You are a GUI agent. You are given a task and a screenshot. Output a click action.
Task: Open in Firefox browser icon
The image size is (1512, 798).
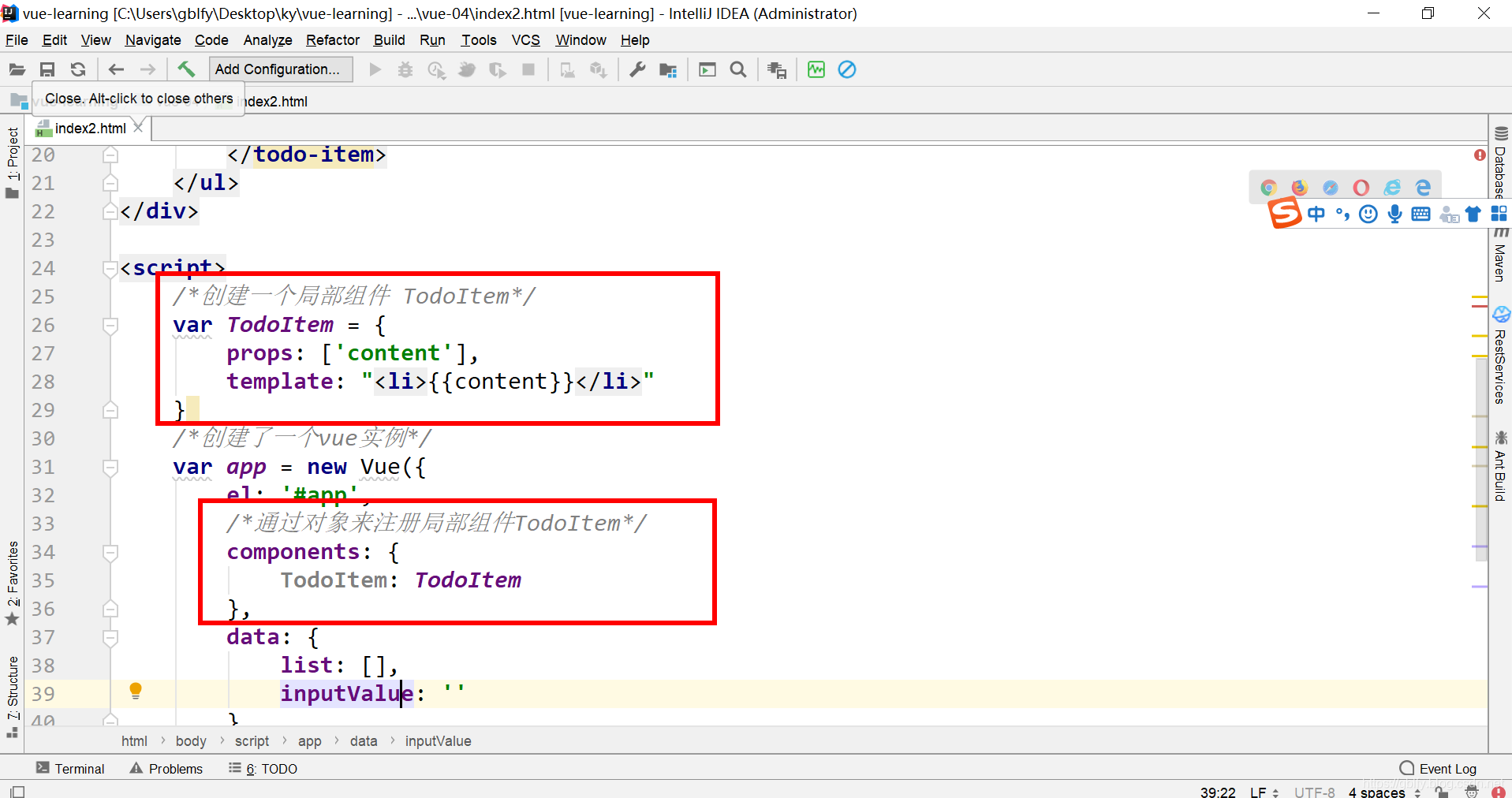pos(1300,187)
